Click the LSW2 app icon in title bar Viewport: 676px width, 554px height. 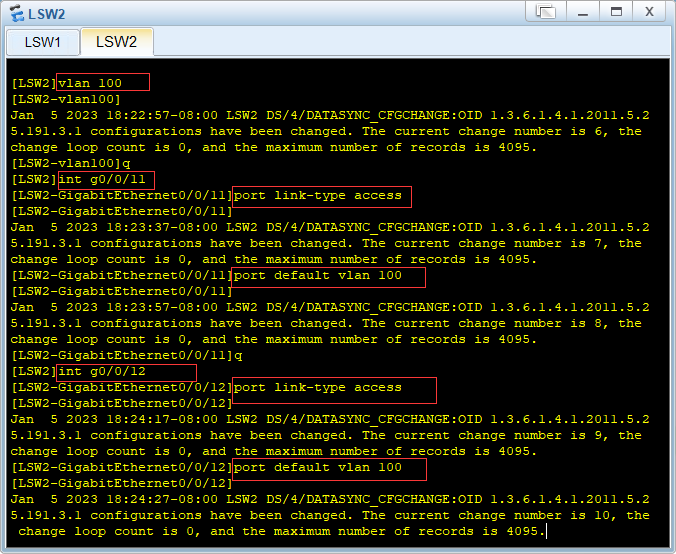point(17,14)
